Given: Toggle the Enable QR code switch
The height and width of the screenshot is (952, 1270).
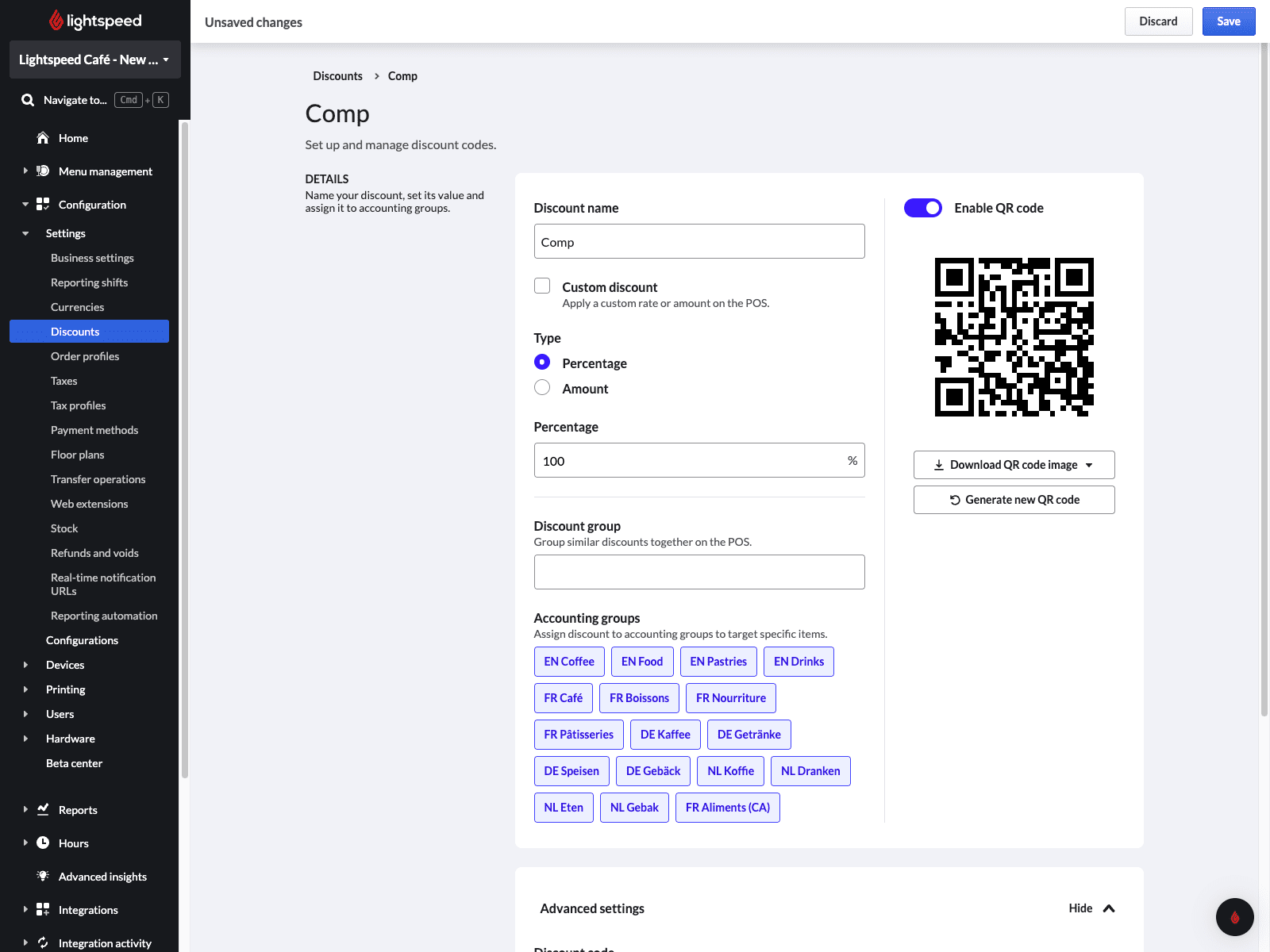Looking at the screenshot, I should 923,208.
